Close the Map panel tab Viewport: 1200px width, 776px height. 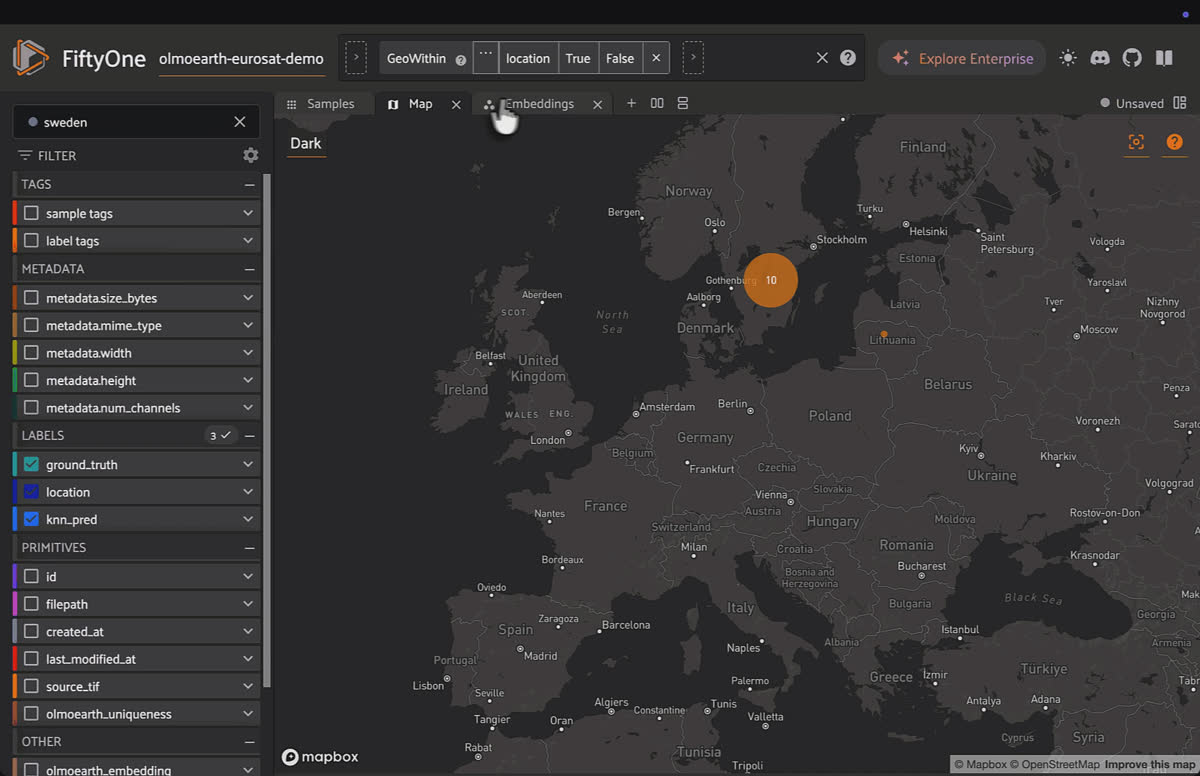click(x=456, y=104)
